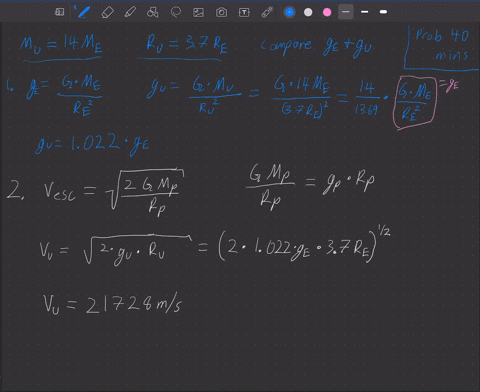
Task: Select the Pen tool
Action: (83, 12)
